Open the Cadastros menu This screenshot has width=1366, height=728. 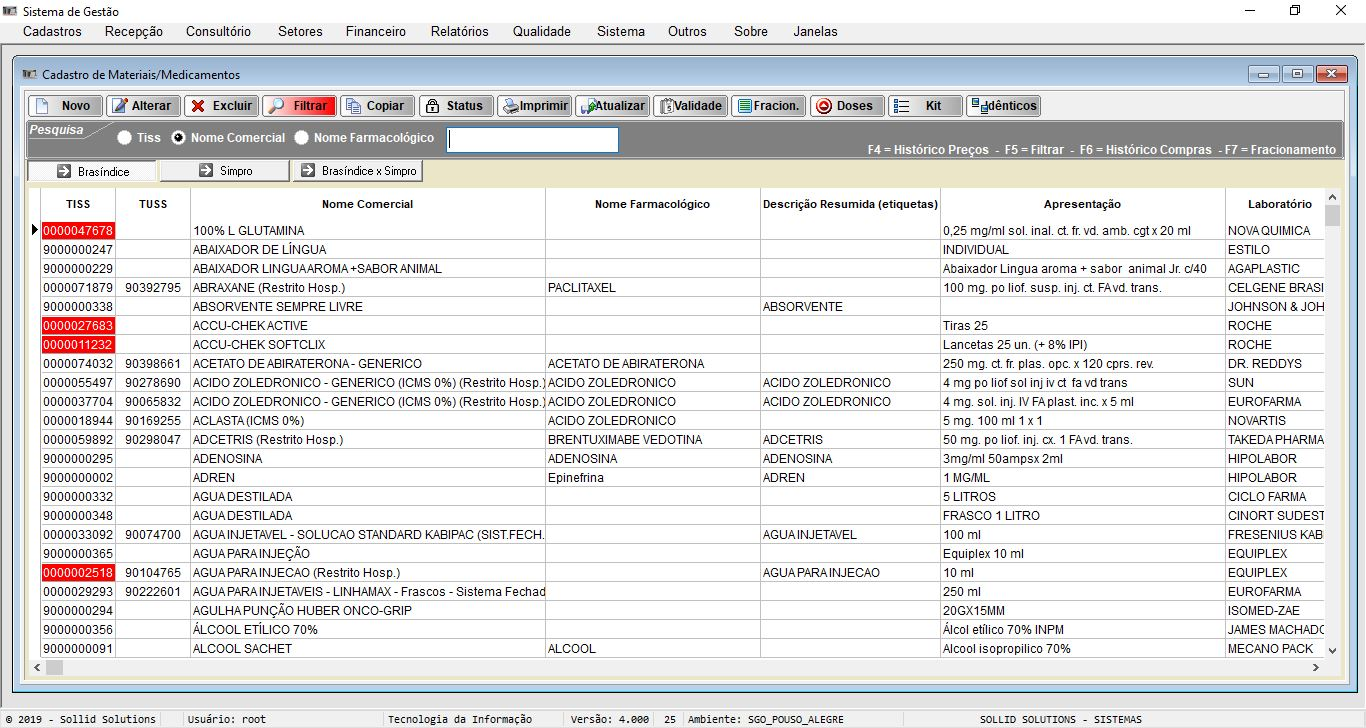[52, 31]
